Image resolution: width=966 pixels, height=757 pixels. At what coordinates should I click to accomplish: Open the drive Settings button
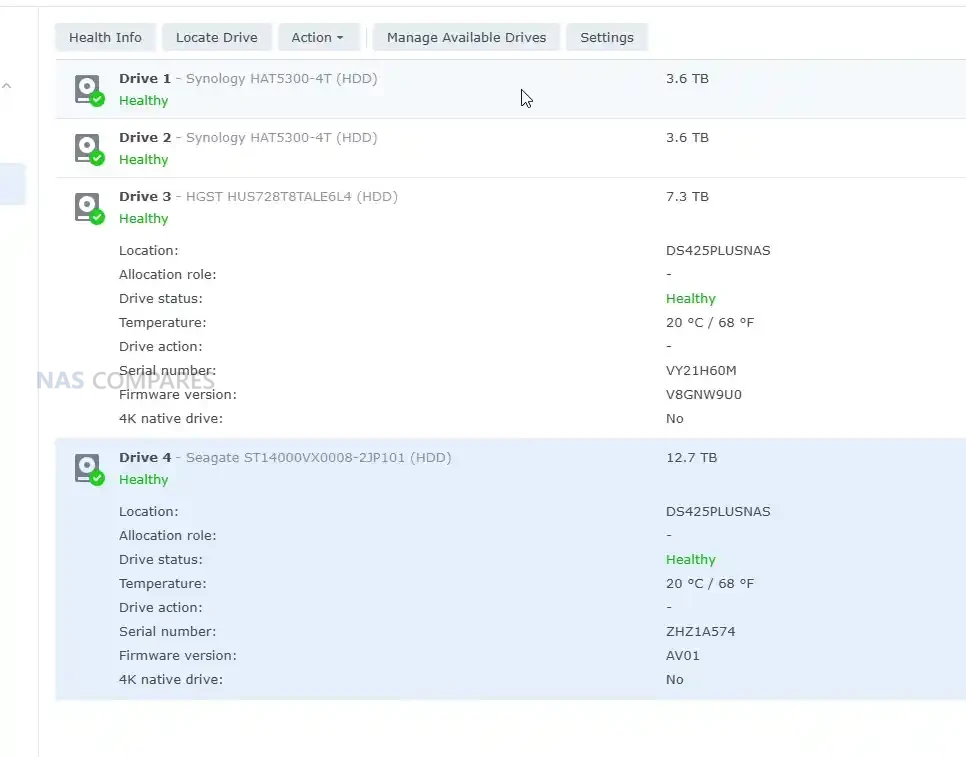point(606,37)
